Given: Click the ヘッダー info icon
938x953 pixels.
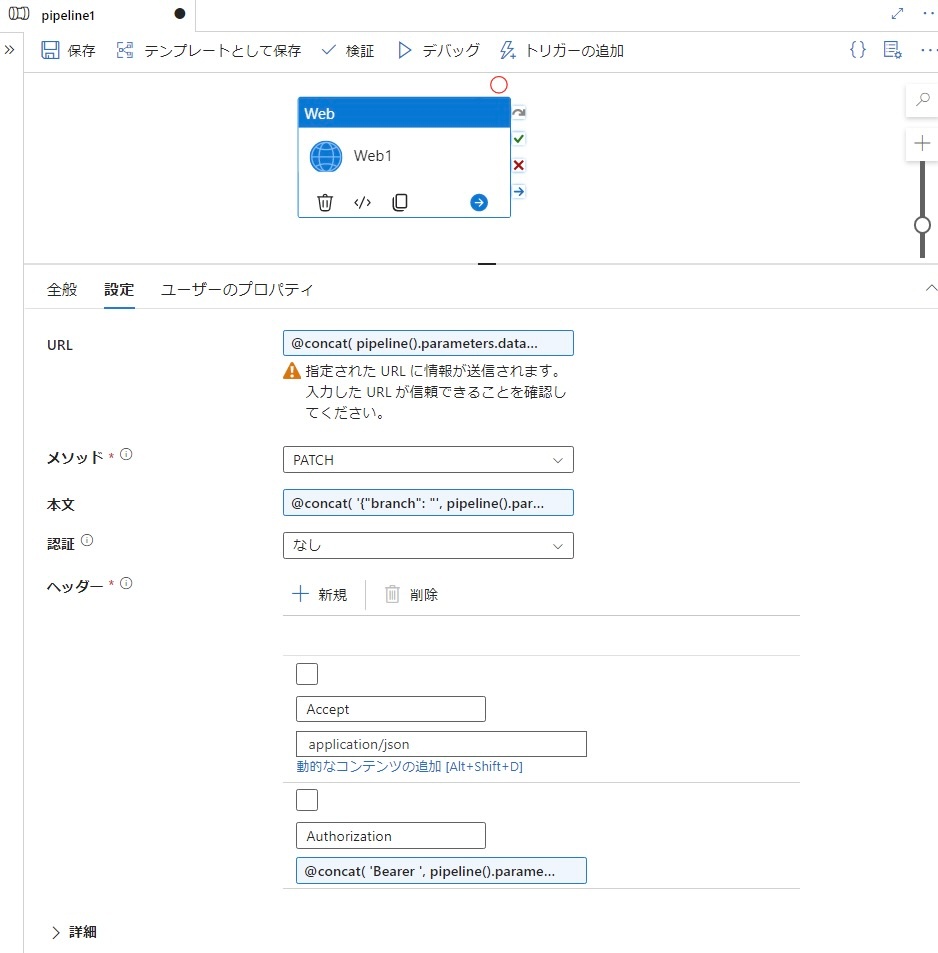Looking at the screenshot, I should [x=126, y=583].
